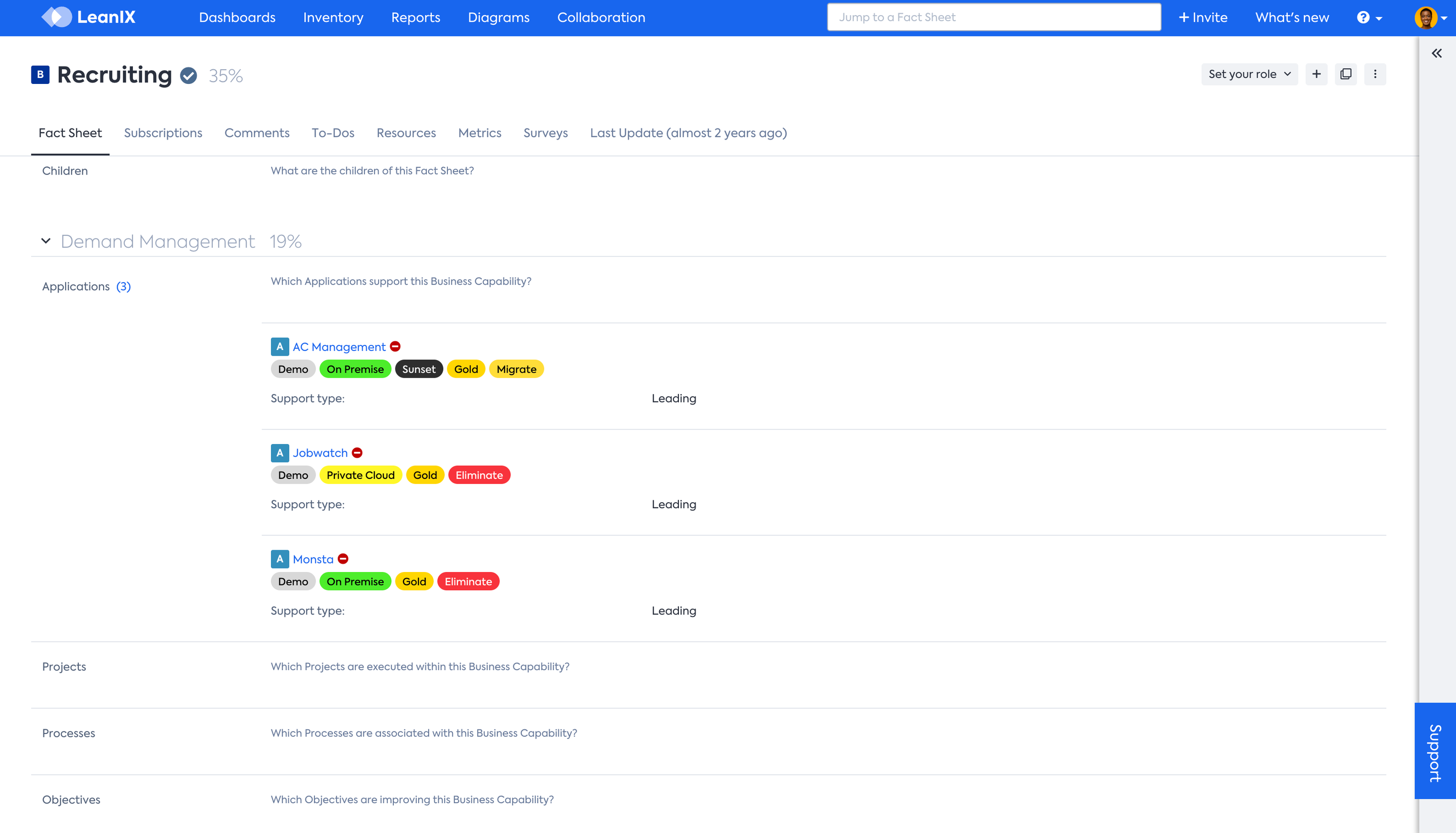The height and width of the screenshot is (833, 1456).
Task: Click the red status icon beside AC Management
Action: click(x=395, y=346)
